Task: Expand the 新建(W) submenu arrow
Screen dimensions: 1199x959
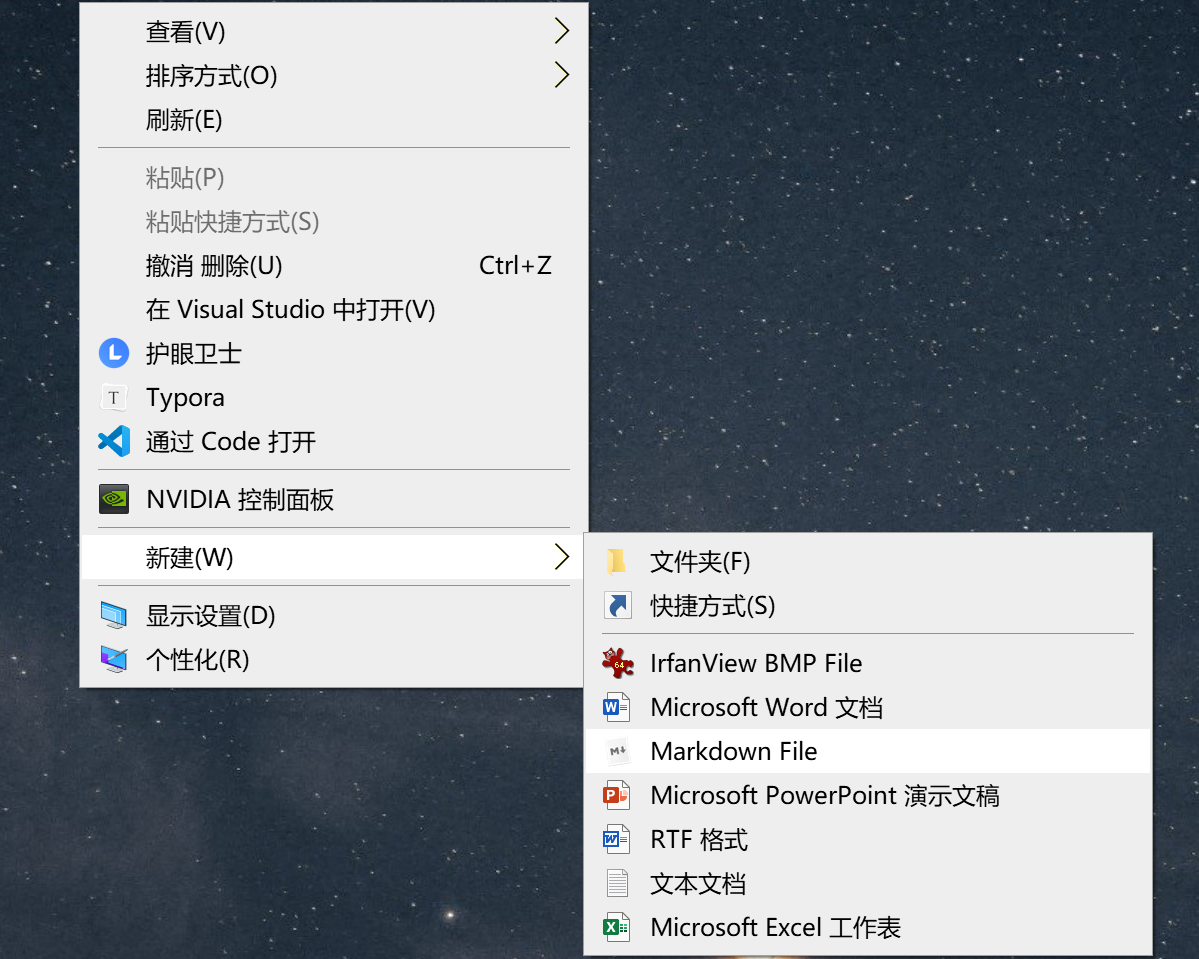Action: tap(562, 557)
